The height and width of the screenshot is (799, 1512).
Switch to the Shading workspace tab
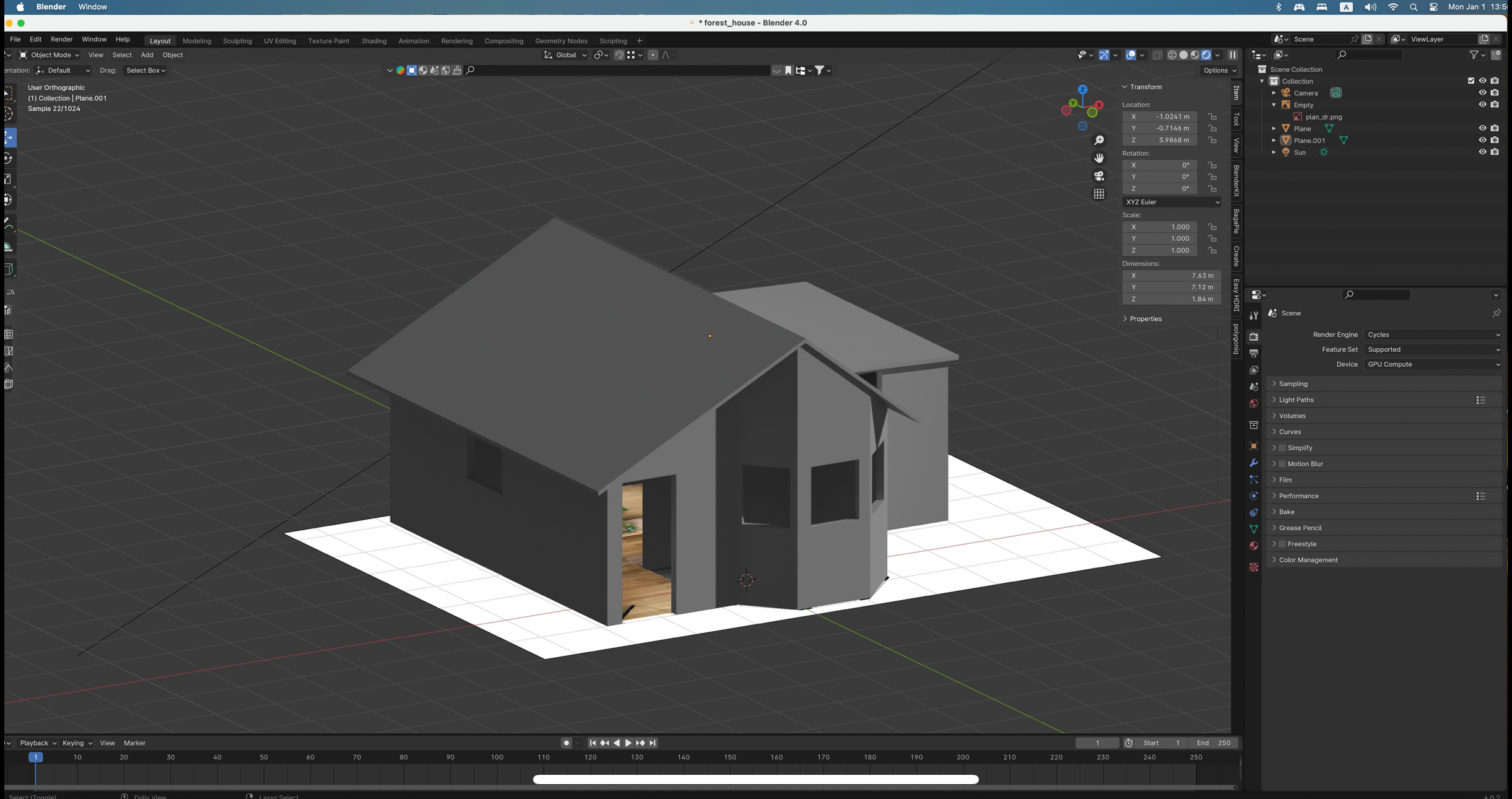373,41
